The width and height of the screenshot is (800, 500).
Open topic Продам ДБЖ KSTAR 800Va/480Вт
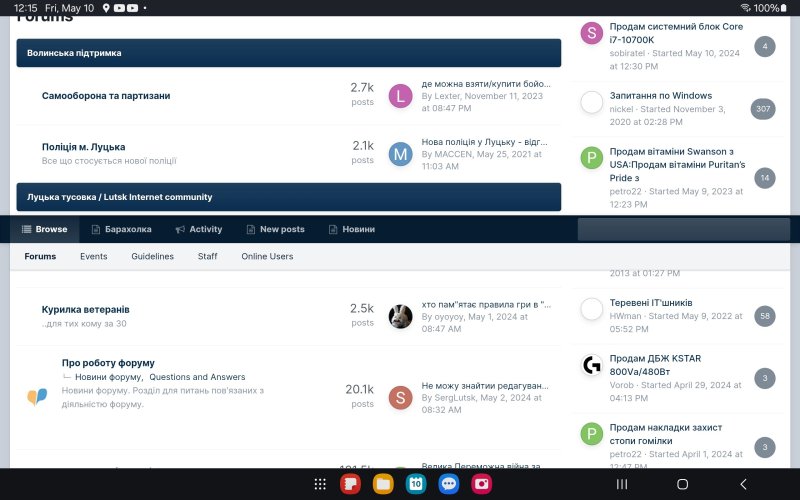coord(656,365)
